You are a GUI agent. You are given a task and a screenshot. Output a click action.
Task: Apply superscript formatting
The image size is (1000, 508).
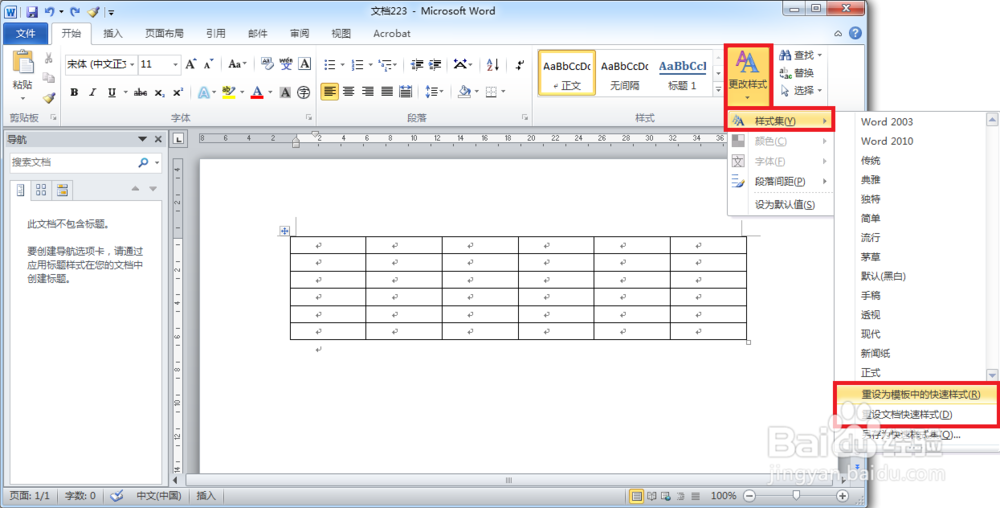point(178,92)
